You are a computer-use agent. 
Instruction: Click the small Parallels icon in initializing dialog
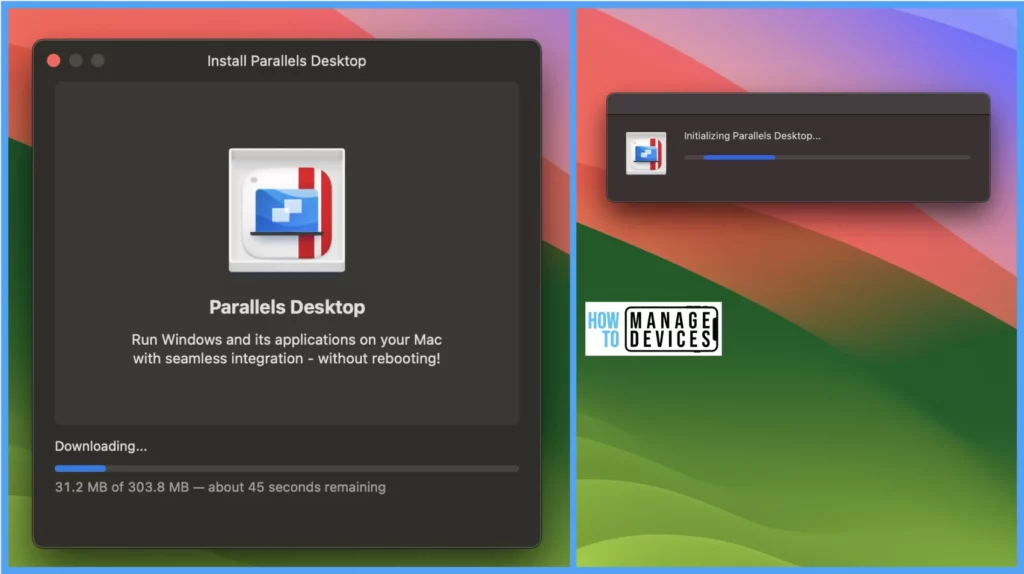pyautogui.click(x=646, y=153)
